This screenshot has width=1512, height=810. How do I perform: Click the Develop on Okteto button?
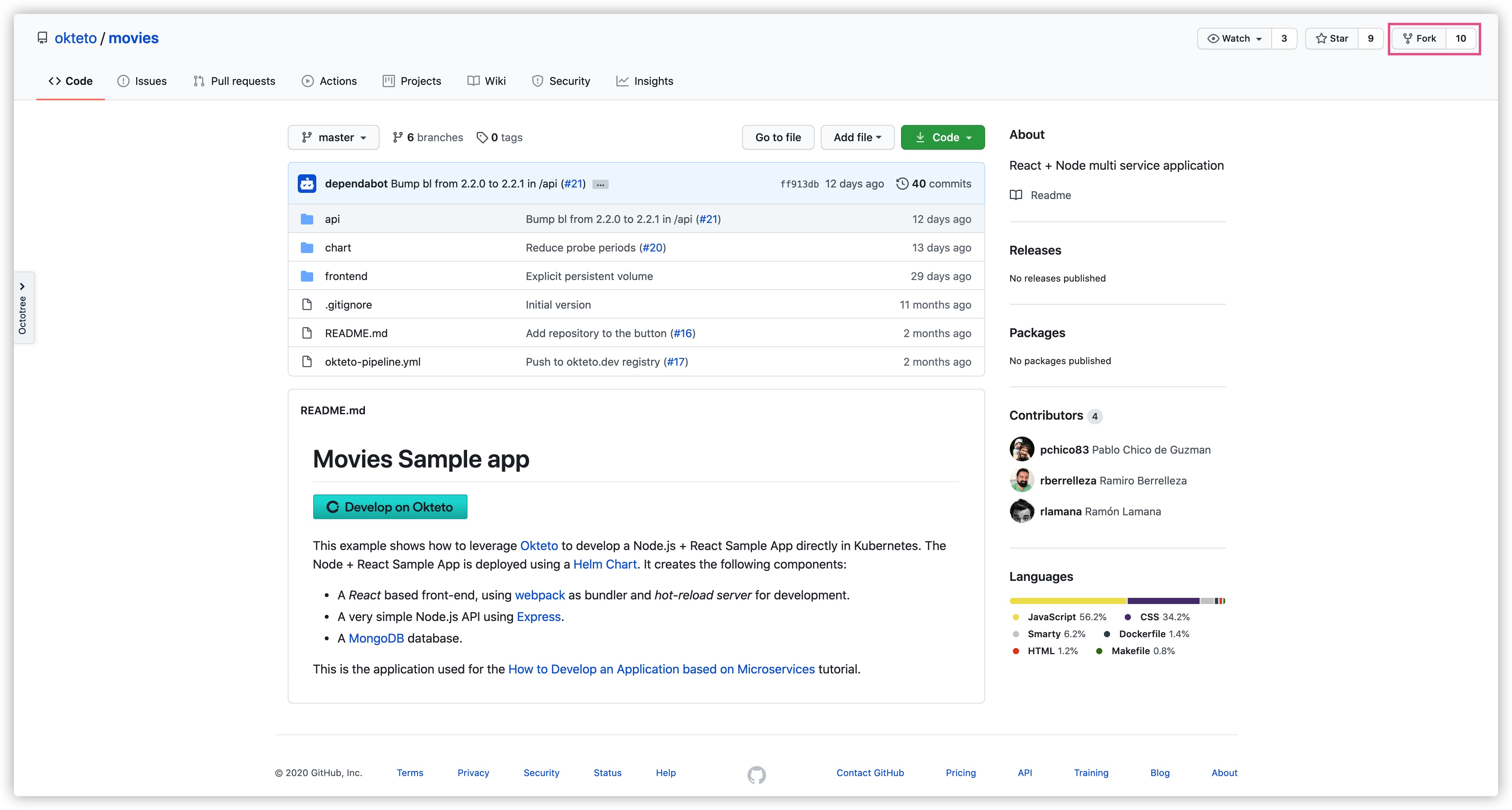(390, 506)
